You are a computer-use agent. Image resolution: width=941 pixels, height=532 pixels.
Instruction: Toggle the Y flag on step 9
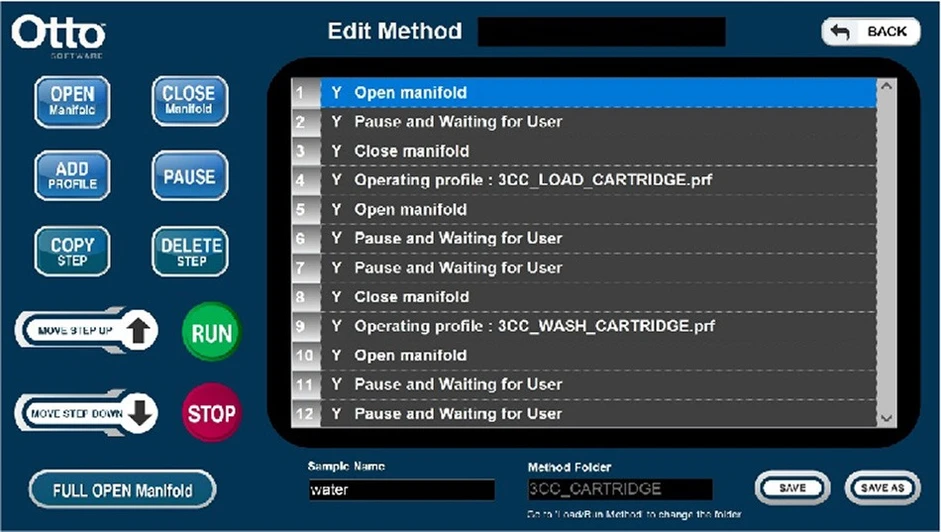[x=337, y=326]
